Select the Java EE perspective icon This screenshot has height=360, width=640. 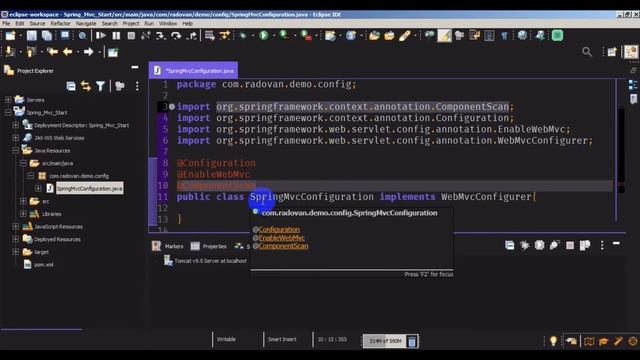(631, 52)
